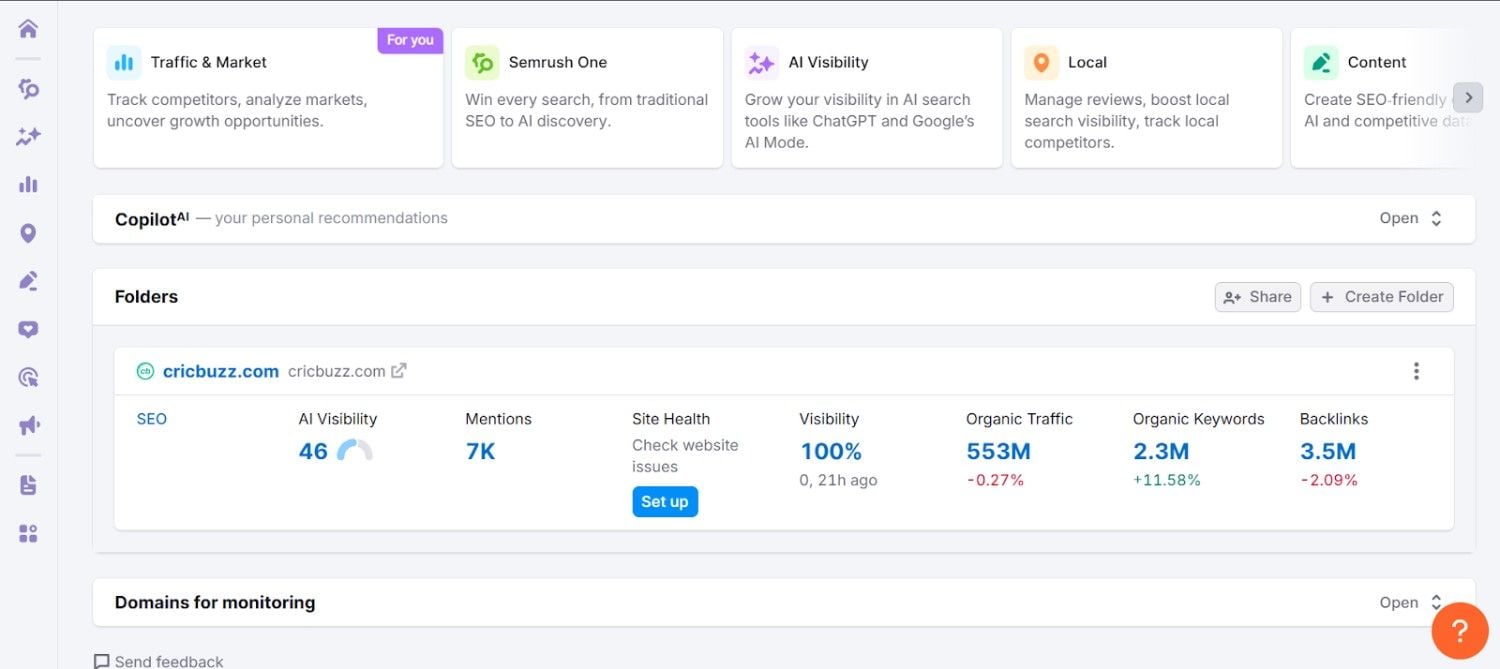Open the Traffic & Market bar-chart sidebar icon
Screen dimensions: 1500x669
28,184
